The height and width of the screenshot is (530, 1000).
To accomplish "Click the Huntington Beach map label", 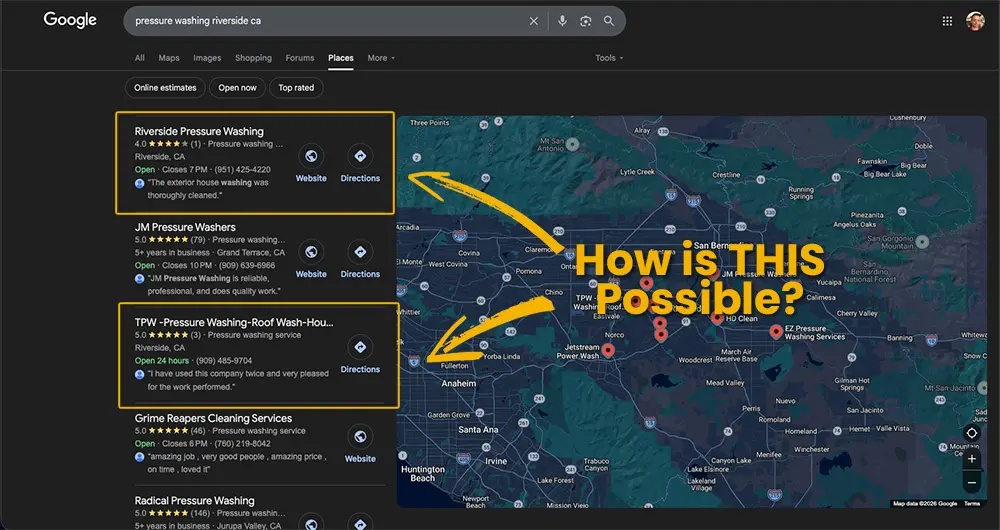I will point(423,474).
